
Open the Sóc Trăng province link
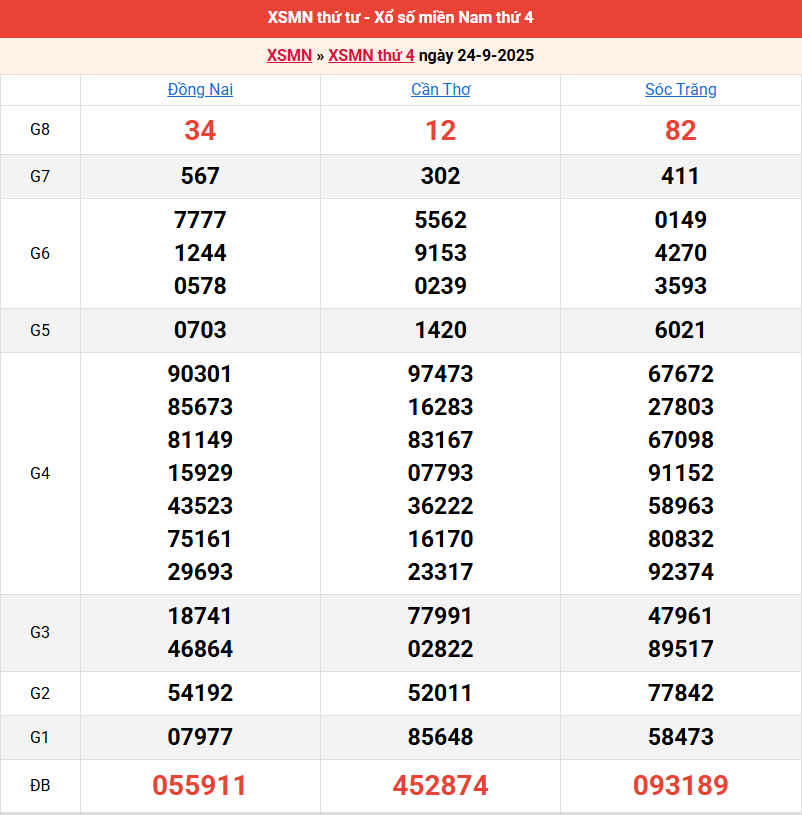click(x=680, y=89)
